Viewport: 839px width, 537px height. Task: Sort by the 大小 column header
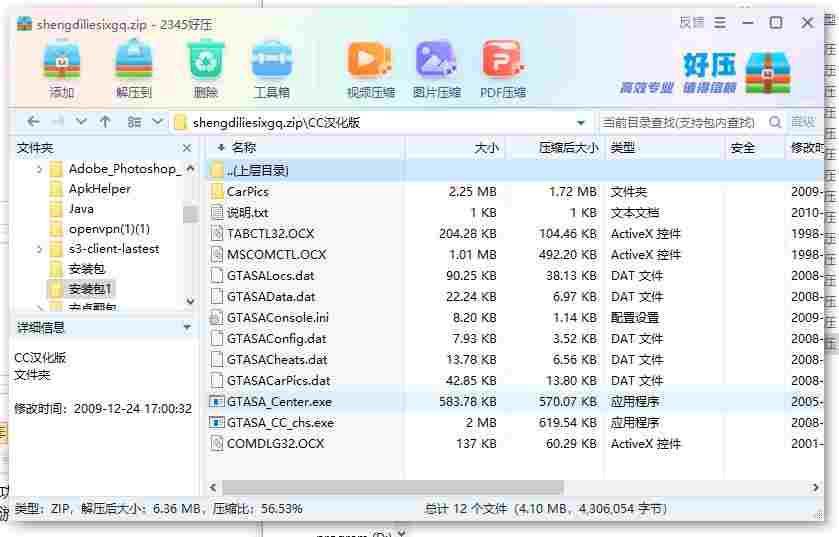pyautogui.click(x=454, y=148)
